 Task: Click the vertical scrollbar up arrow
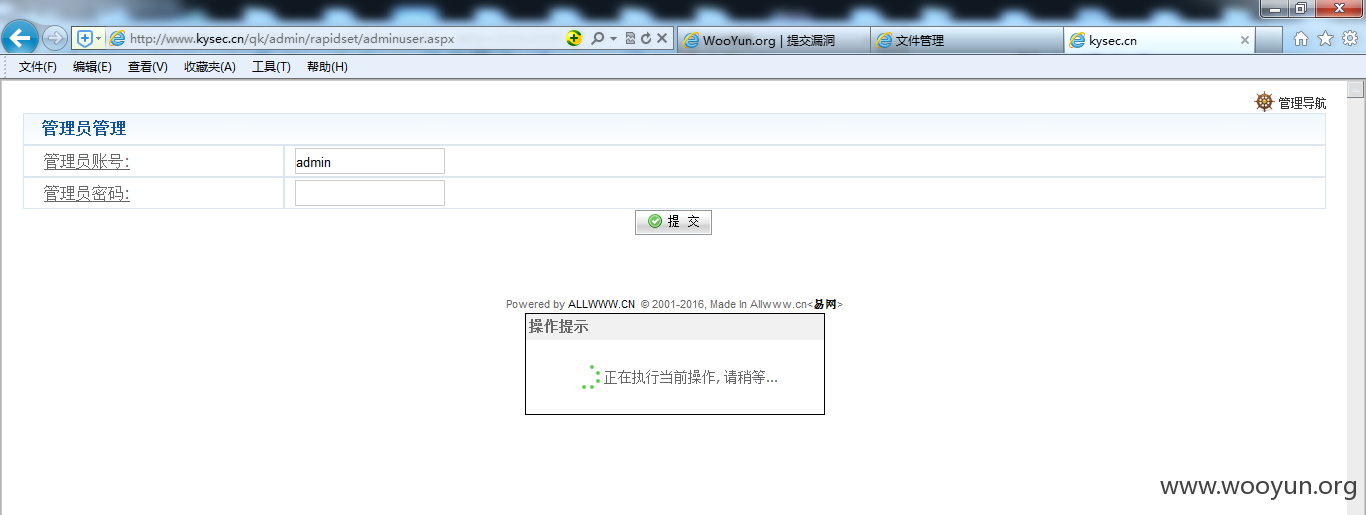click(1356, 89)
